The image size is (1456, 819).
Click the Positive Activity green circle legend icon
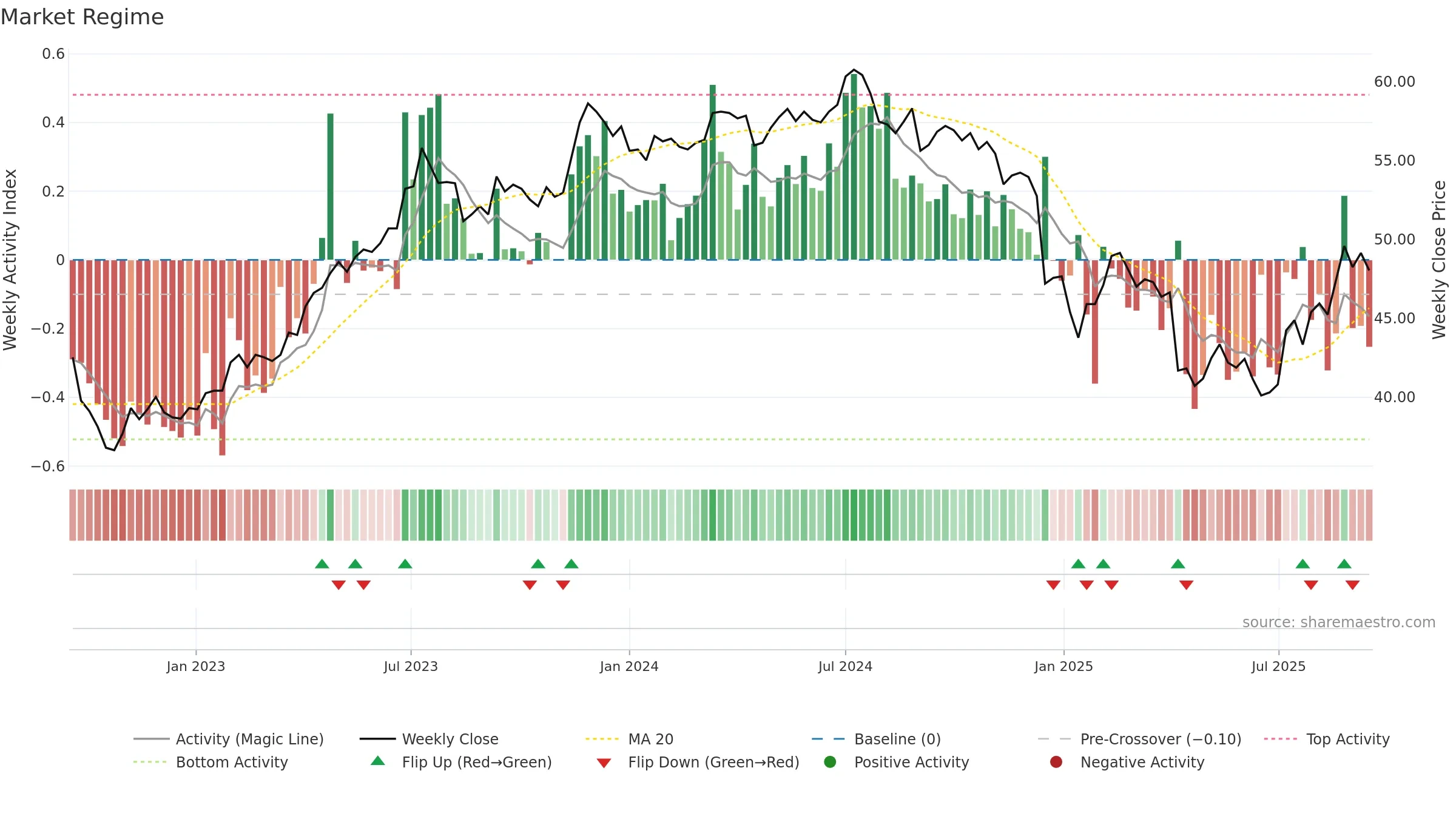click(830, 761)
